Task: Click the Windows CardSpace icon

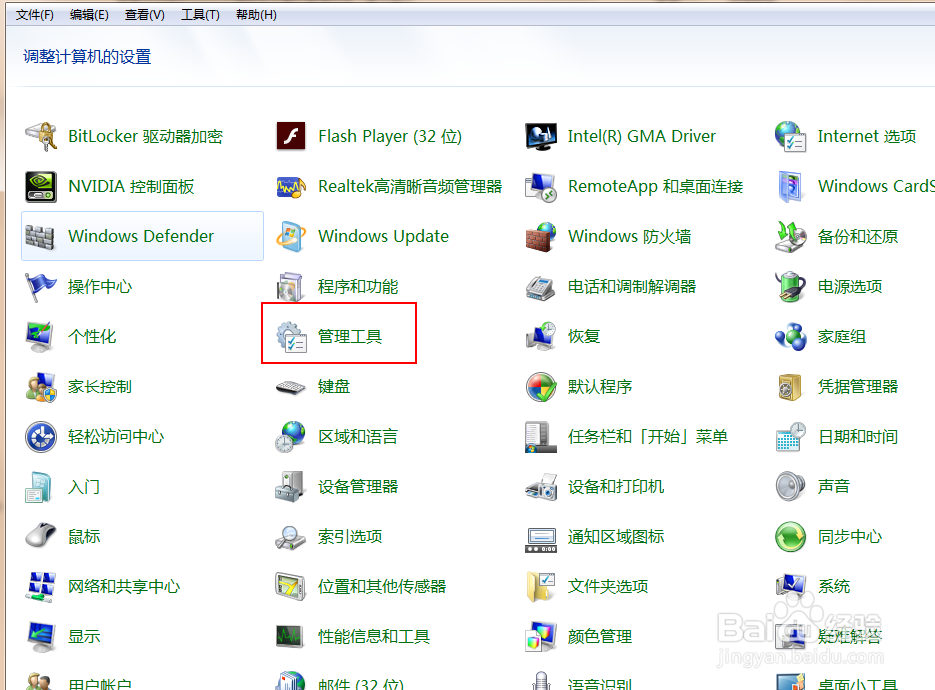Action: coord(791,187)
